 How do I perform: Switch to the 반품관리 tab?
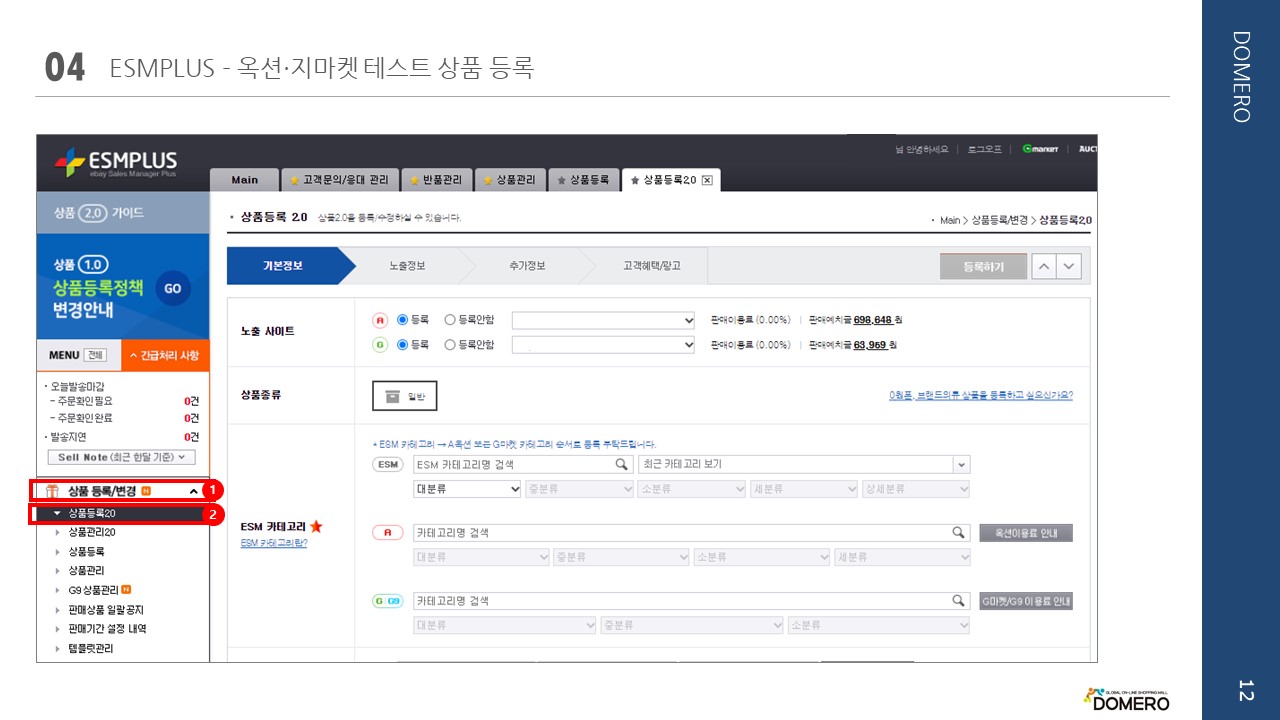437,180
